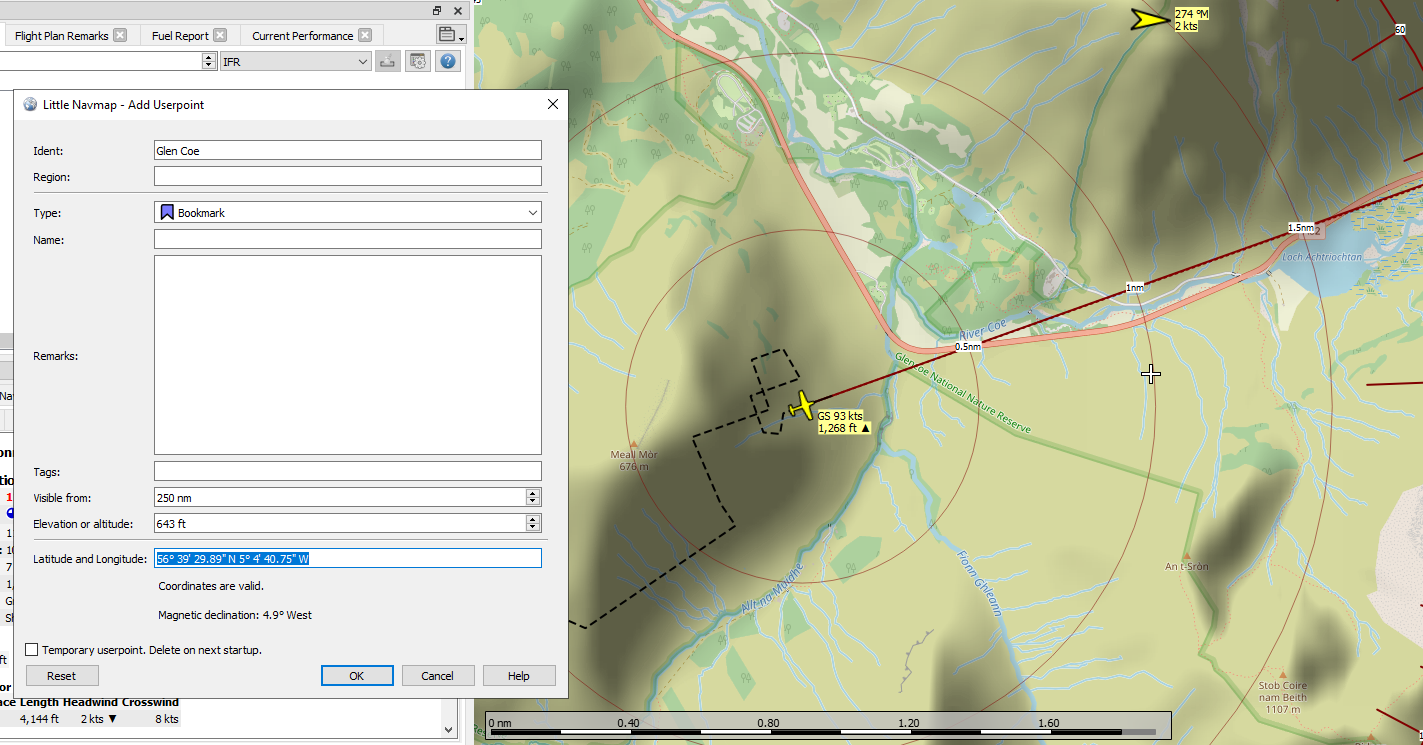This screenshot has width=1423, height=745.
Task: Open the IFR flight type dropdown
Action: 296,62
